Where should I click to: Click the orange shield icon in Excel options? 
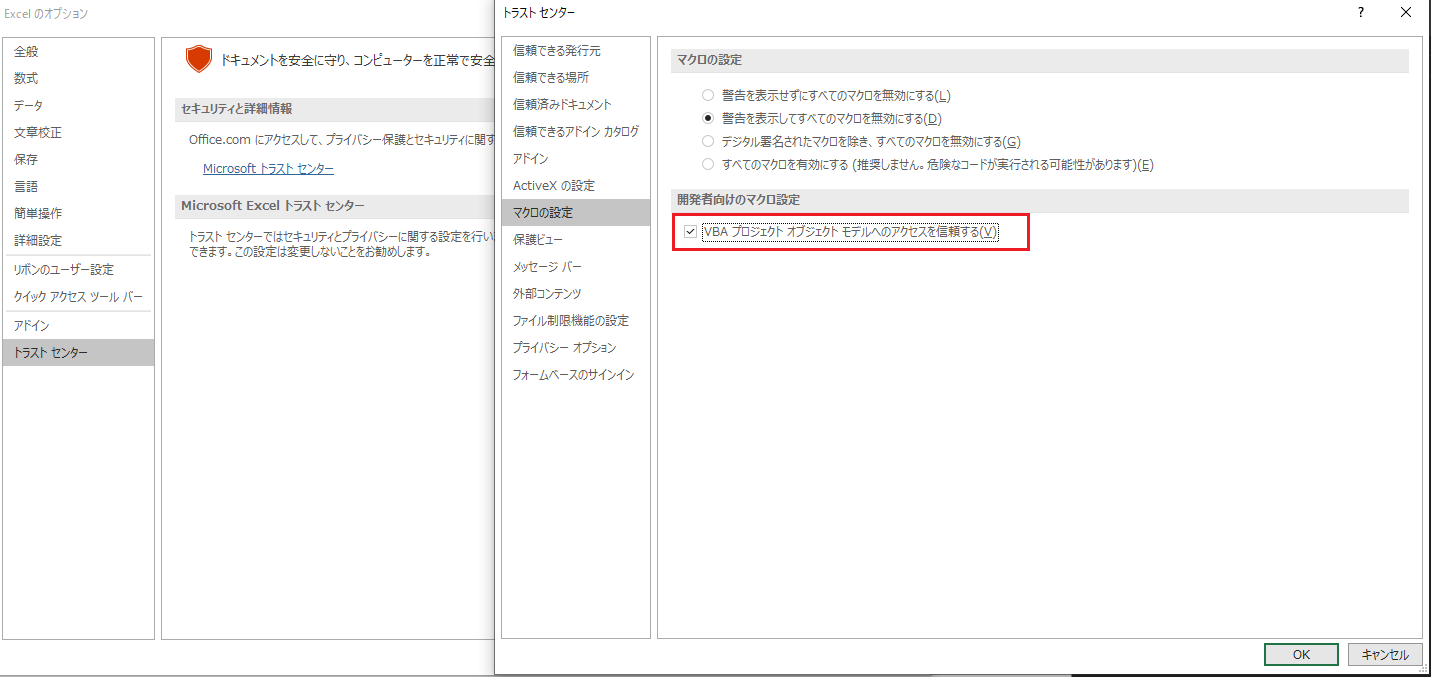pyautogui.click(x=199, y=59)
